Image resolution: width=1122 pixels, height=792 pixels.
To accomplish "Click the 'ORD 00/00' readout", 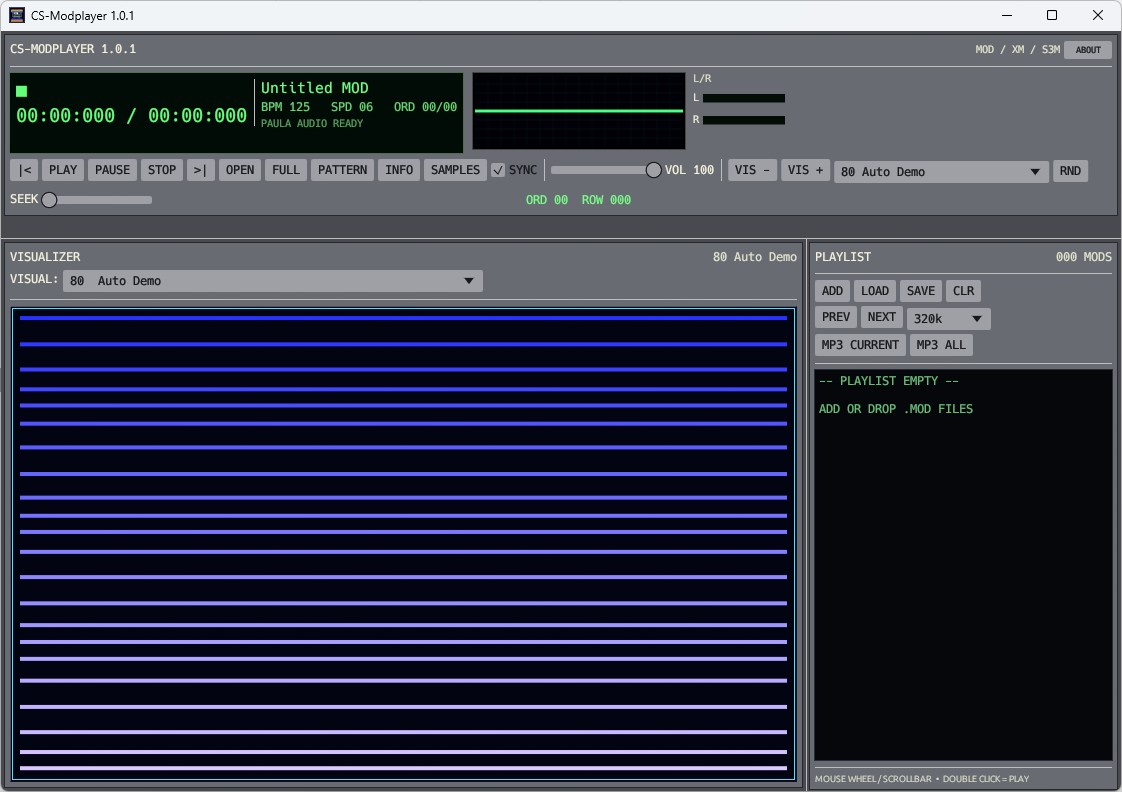I will pos(425,107).
